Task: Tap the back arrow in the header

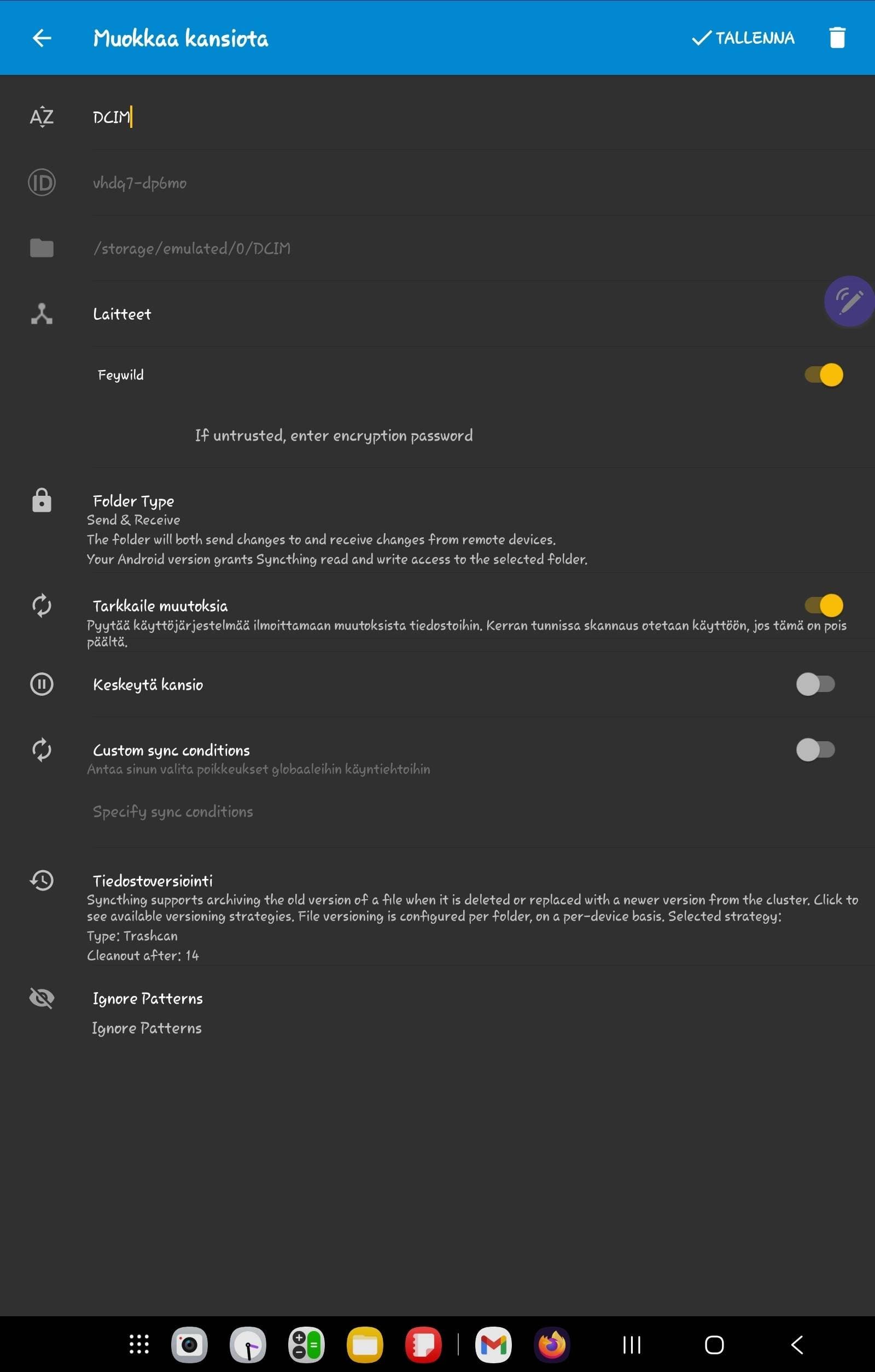Action: pyautogui.click(x=42, y=38)
